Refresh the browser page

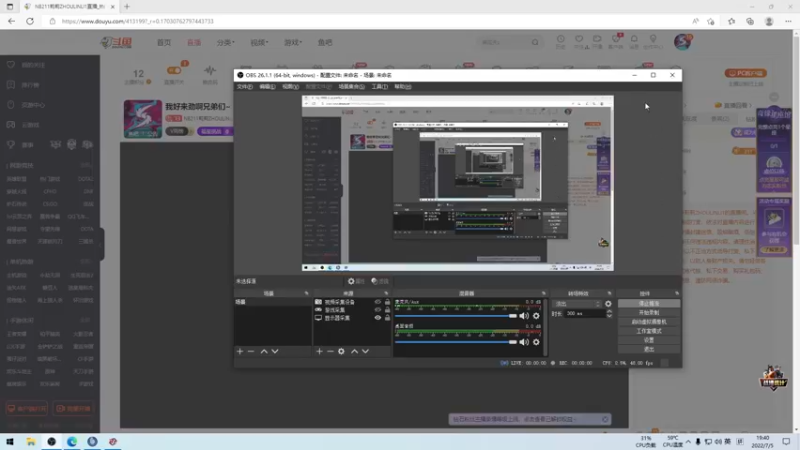30,21
